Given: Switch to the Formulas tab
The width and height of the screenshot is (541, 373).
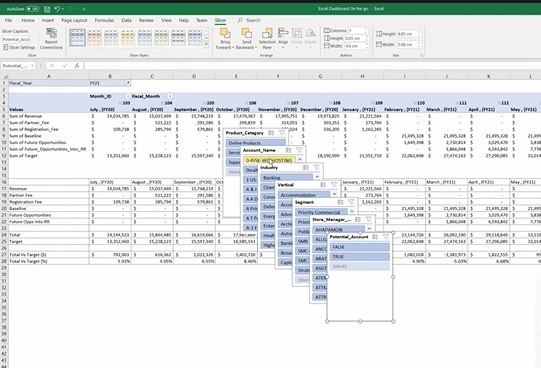Looking at the screenshot, I should point(104,20).
